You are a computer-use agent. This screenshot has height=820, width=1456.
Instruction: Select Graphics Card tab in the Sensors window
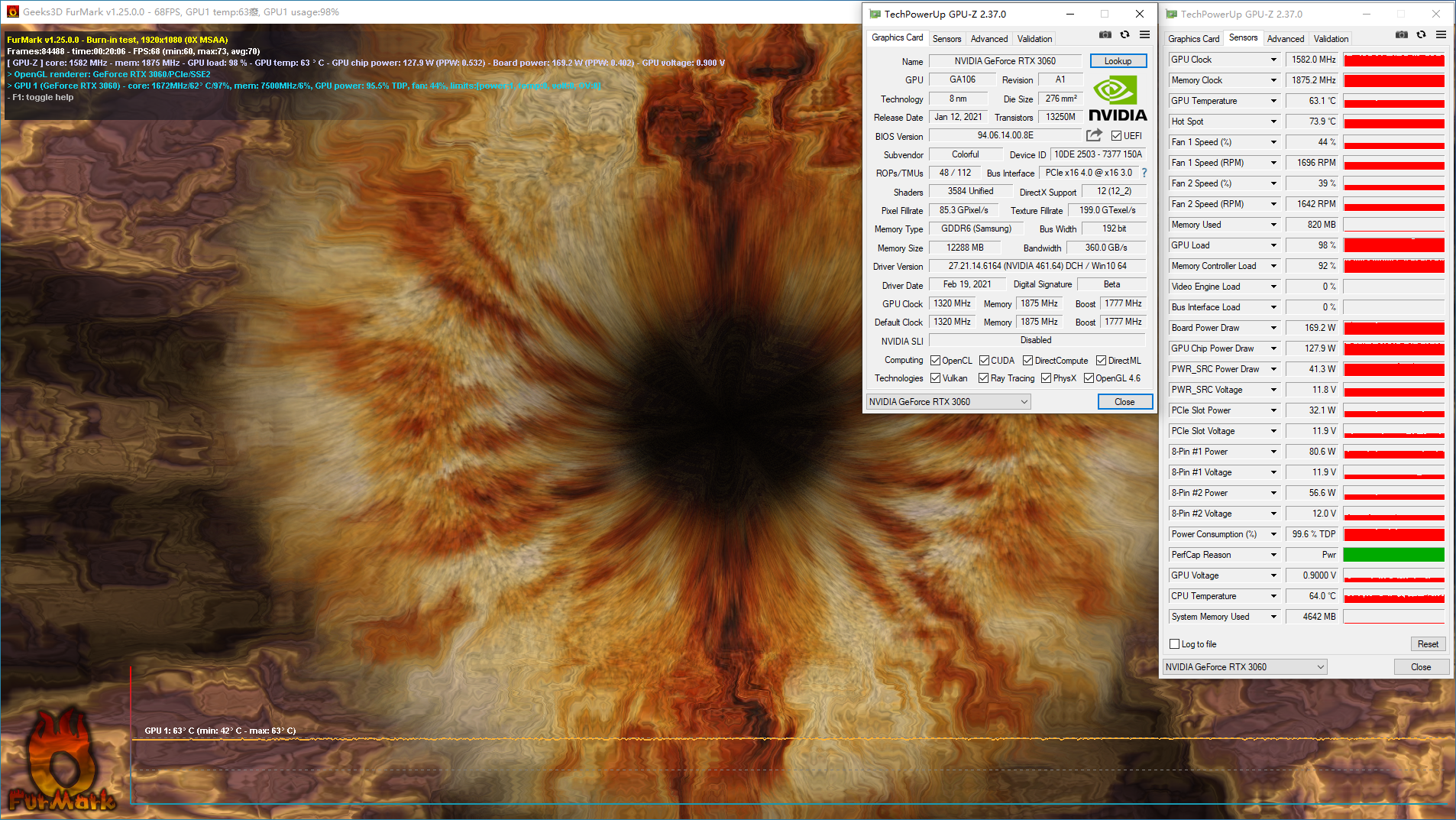pyautogui.click(x=1194, y=39)
